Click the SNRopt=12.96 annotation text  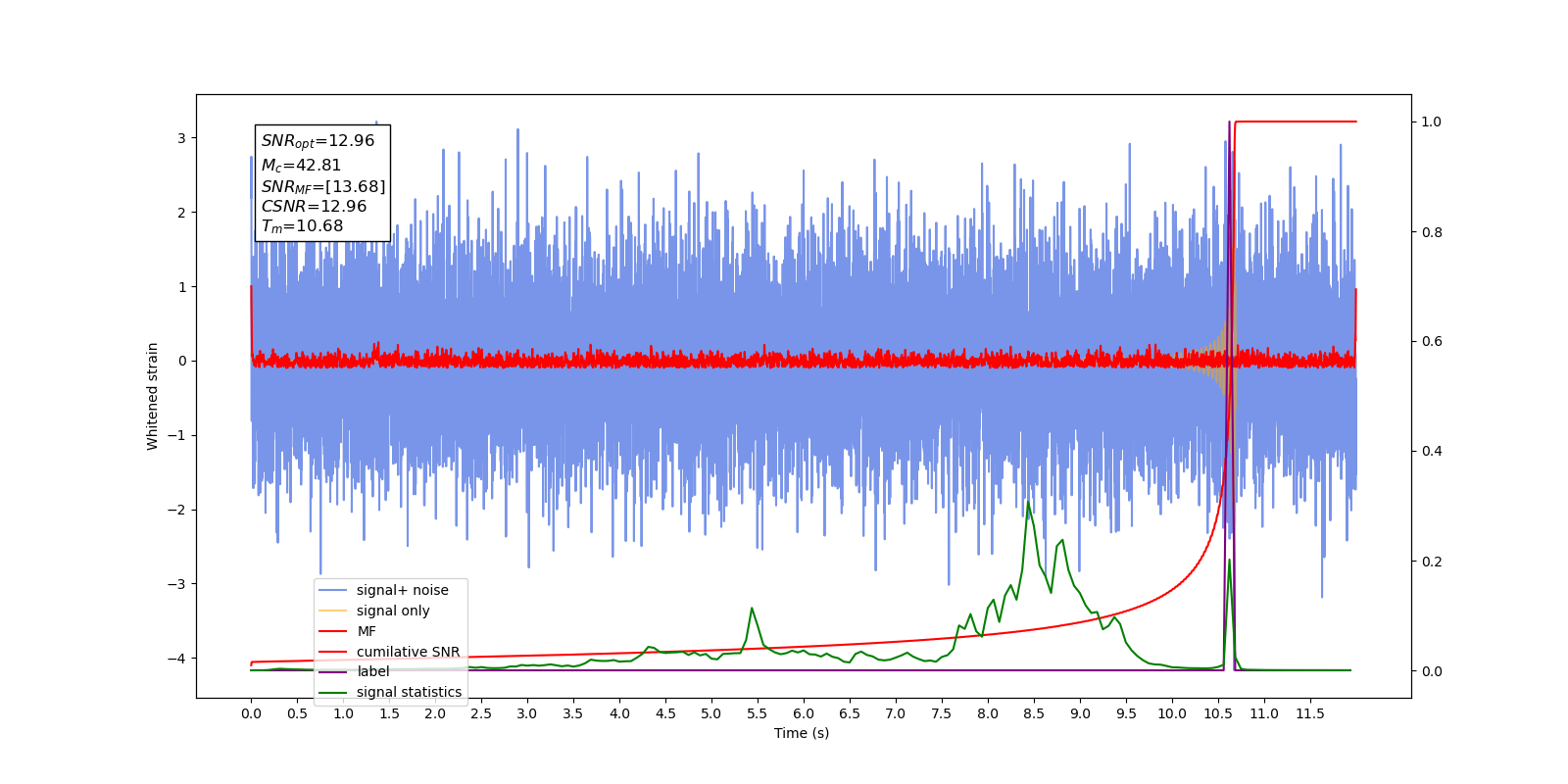click(318, 141)
